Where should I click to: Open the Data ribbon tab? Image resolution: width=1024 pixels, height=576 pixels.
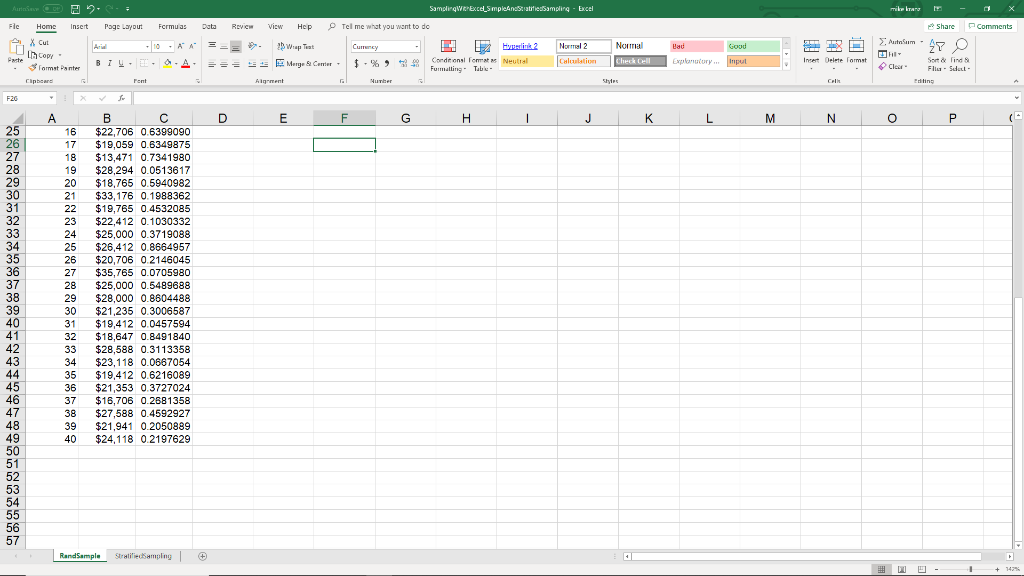point(209,27)
